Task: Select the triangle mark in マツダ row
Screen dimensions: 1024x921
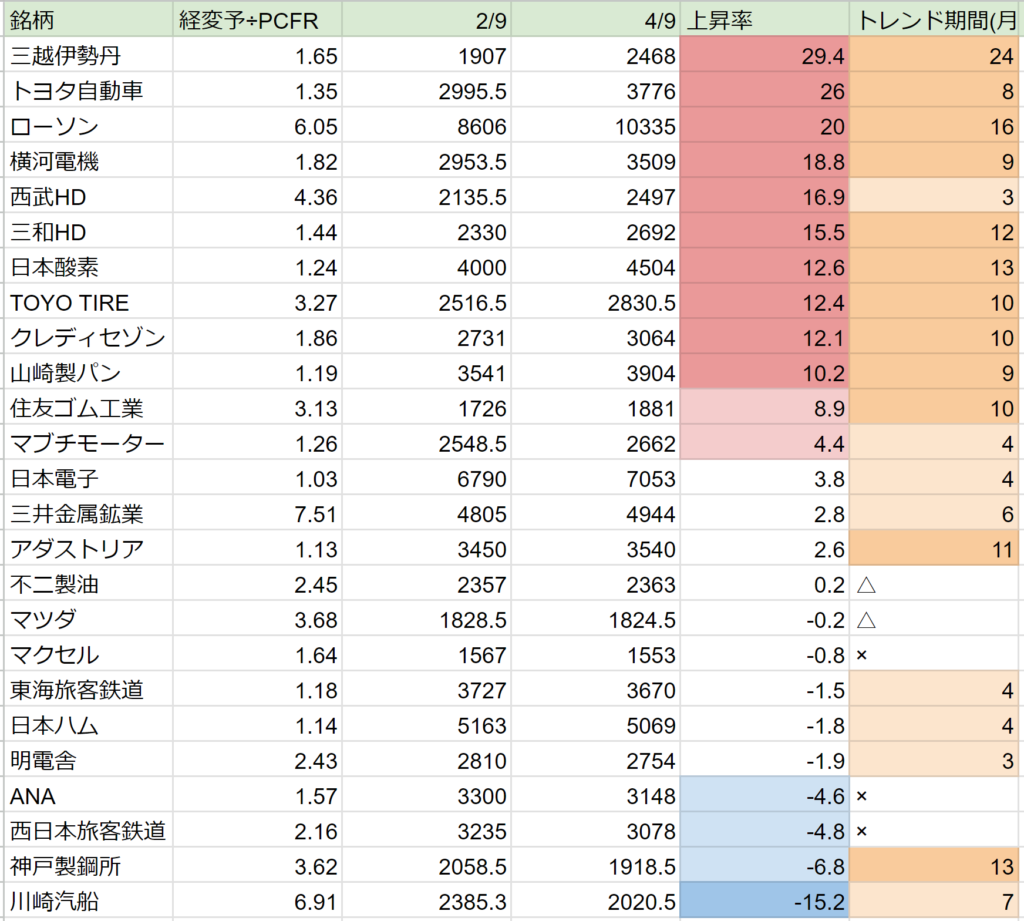Action: (866, 620)
